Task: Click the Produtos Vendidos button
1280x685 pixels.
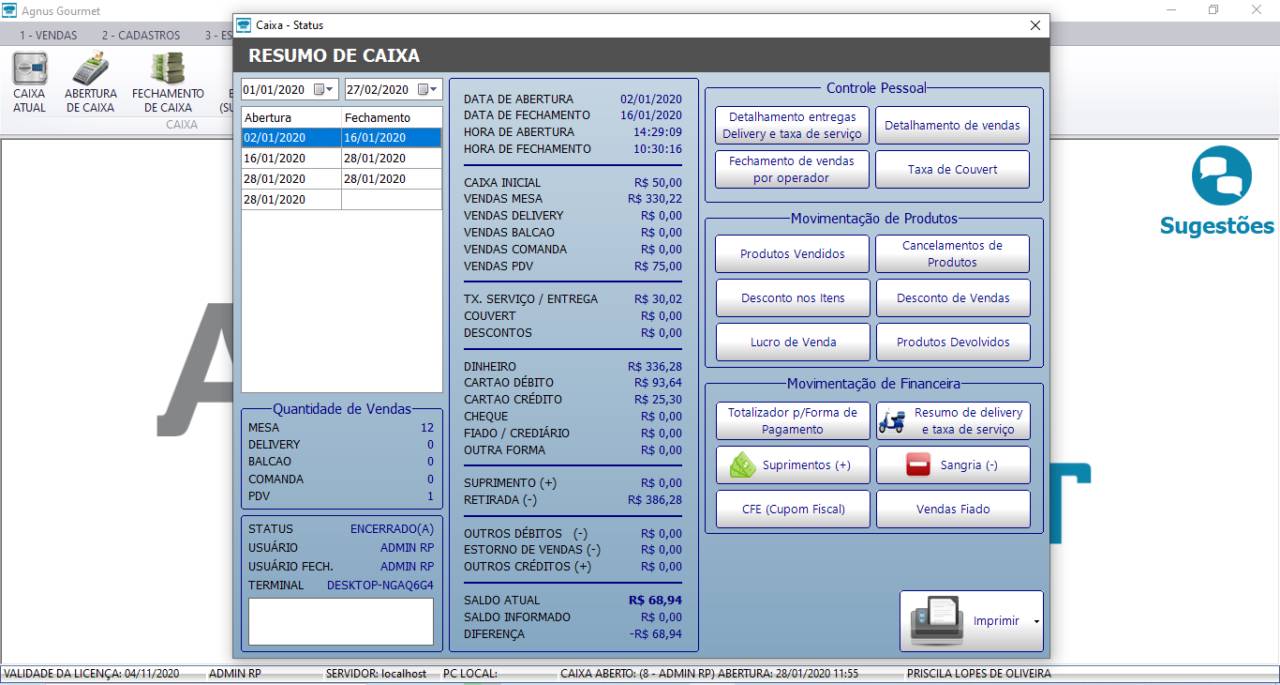Action: [792, 254]
